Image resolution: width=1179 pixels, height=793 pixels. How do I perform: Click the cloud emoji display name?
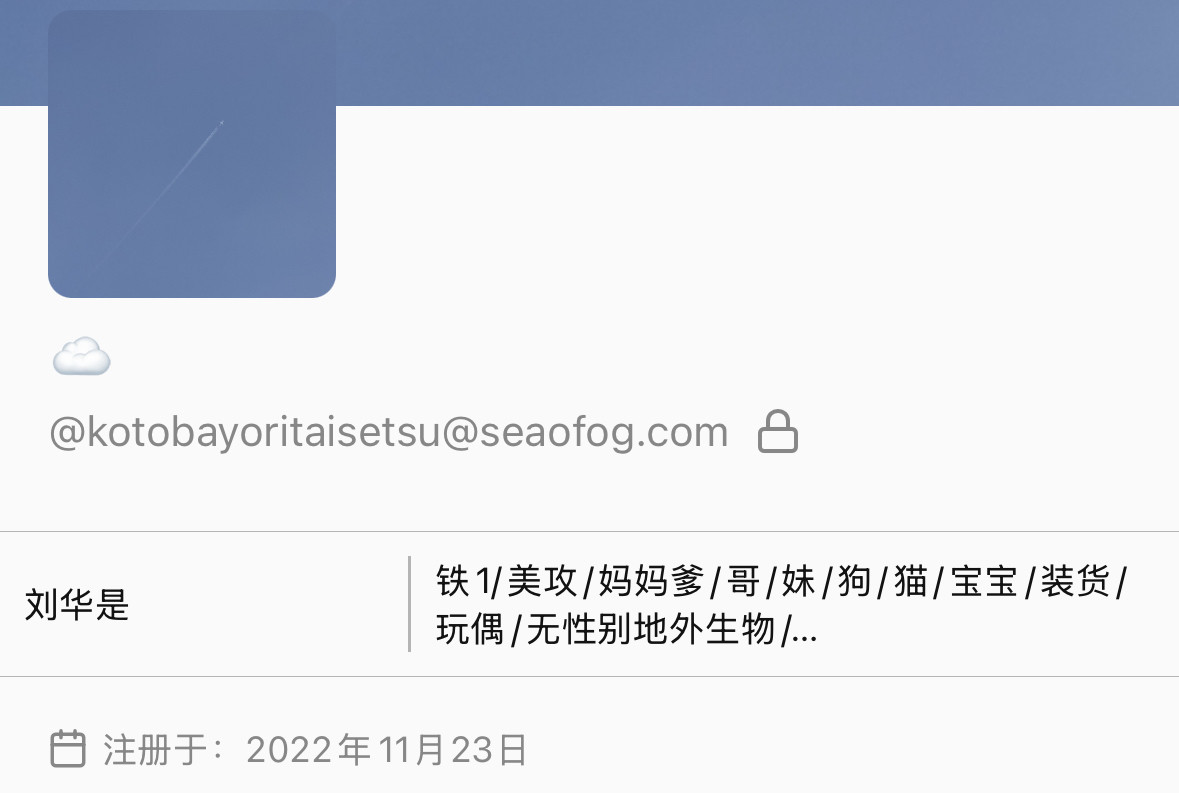pos(81,356)
